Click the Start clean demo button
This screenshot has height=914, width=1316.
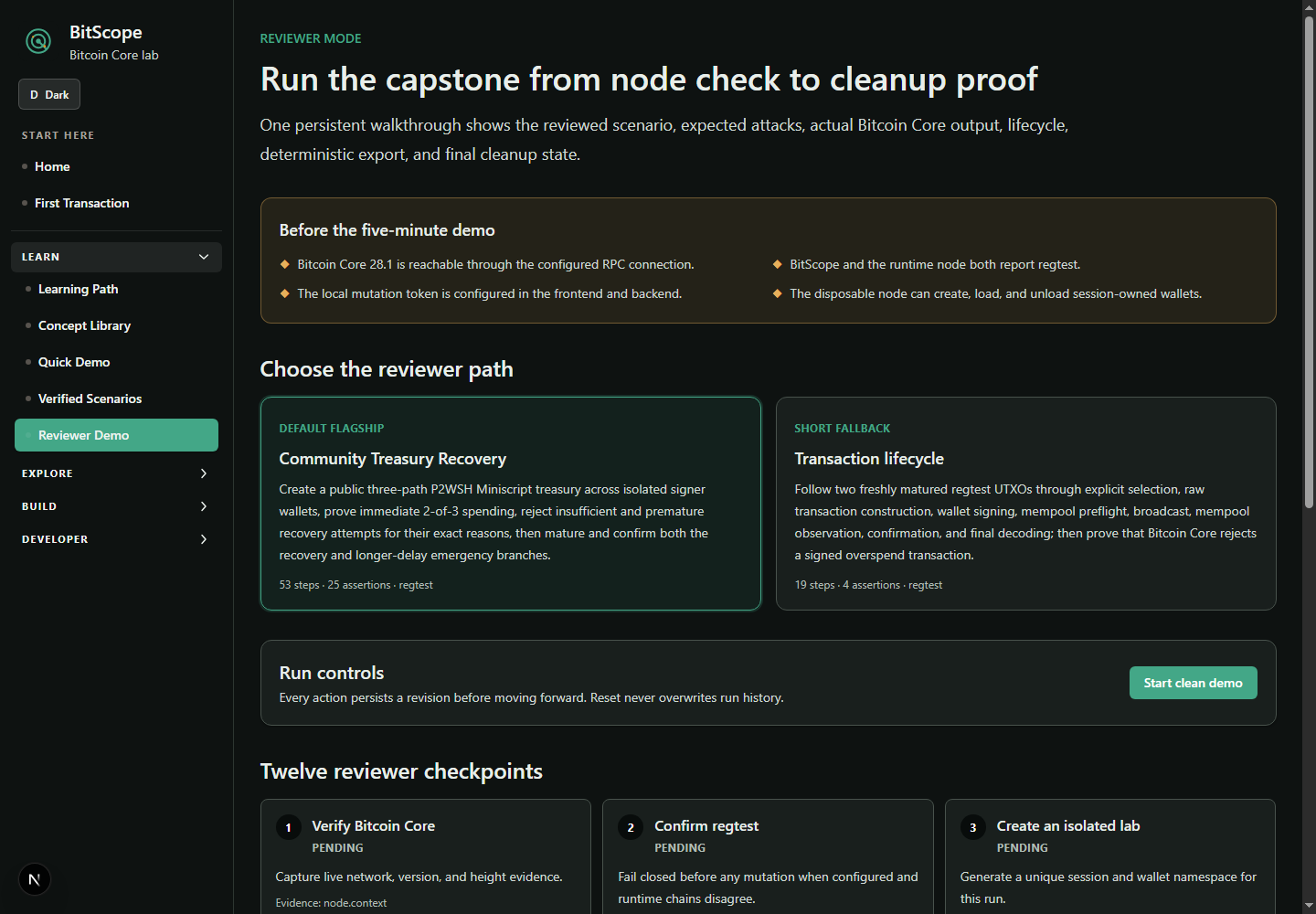click(1194, 683)
